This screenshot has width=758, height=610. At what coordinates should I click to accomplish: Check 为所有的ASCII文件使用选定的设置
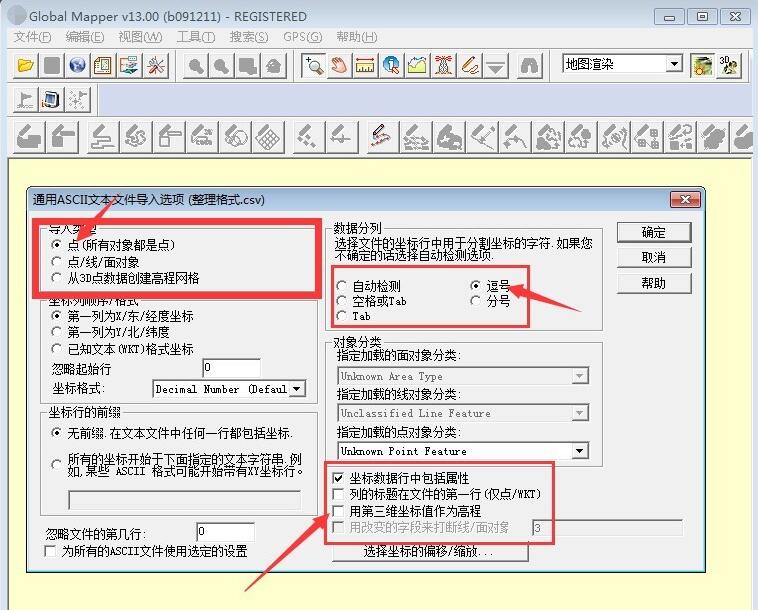(x=50, y=551)
